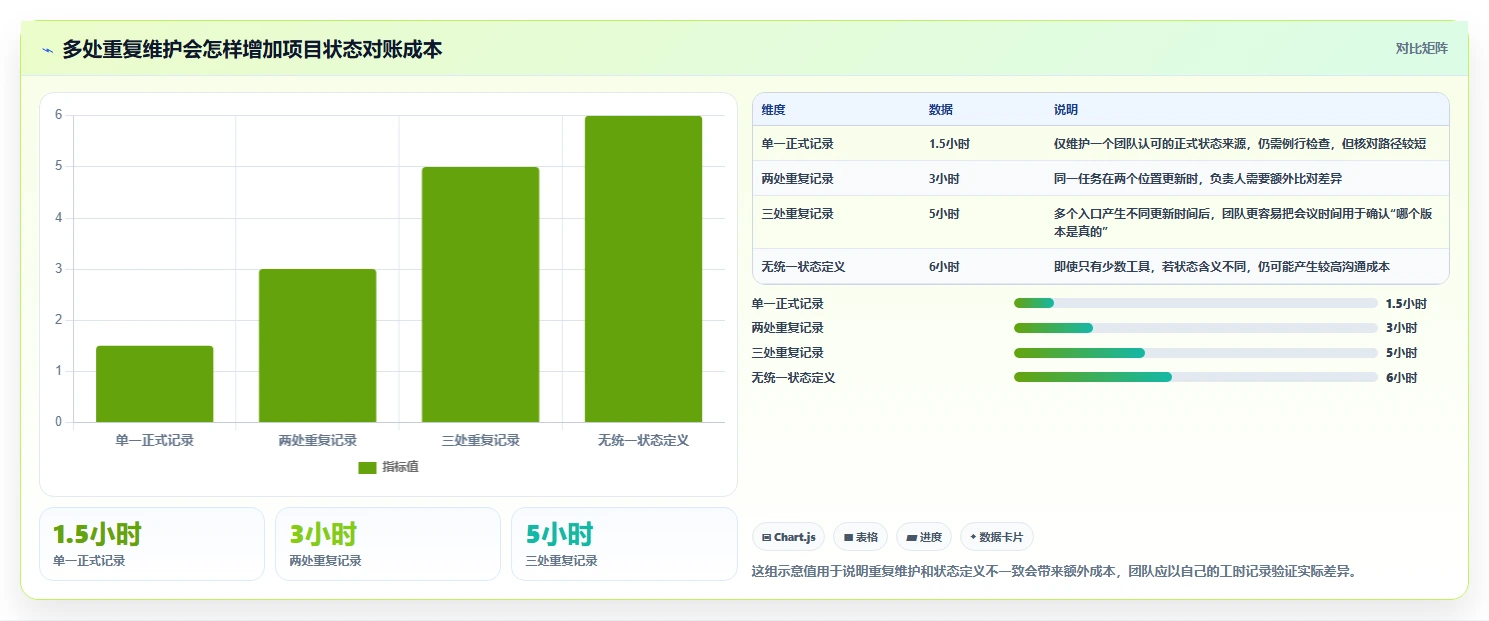1489x621 pixels.
Task: Click x-axis label 三处重复记录 under the chart
Action: [x=481, y=440]
